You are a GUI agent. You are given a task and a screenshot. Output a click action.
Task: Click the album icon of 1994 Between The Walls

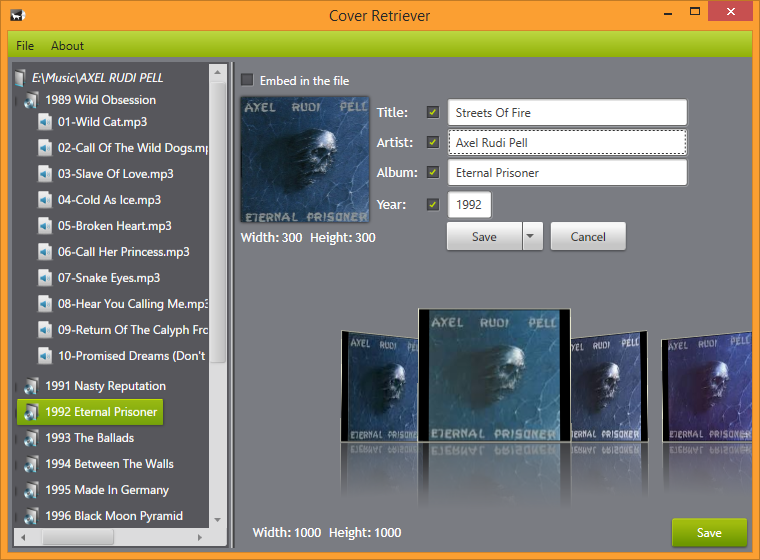[31, 464]
